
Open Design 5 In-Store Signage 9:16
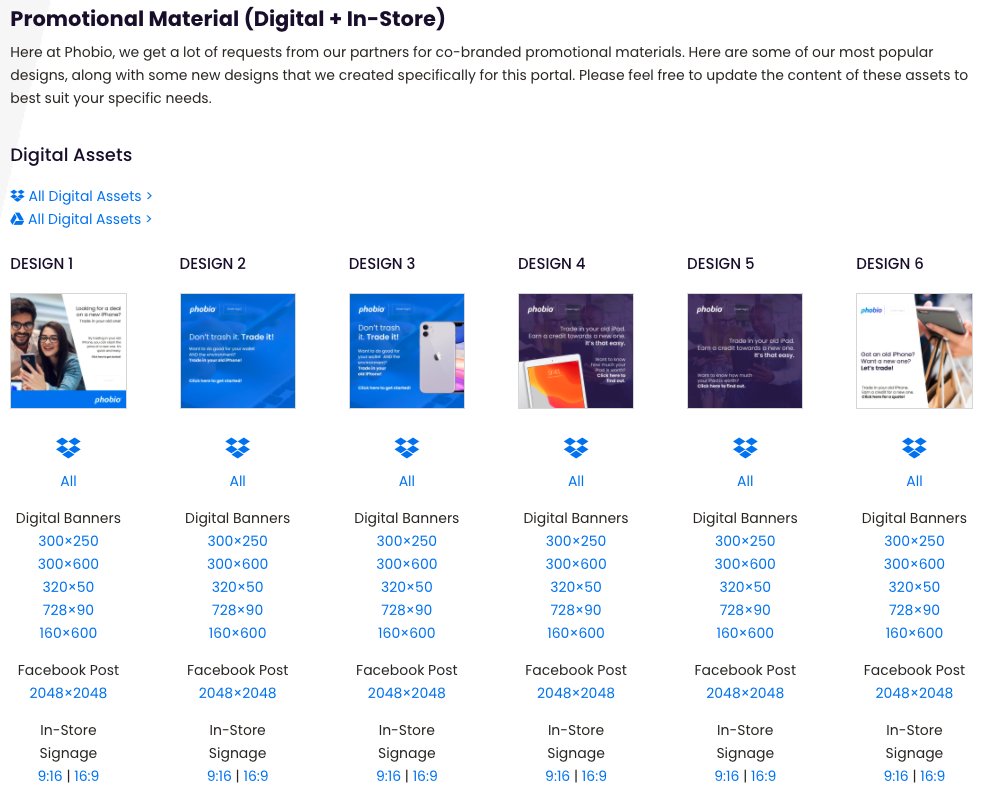727,776
